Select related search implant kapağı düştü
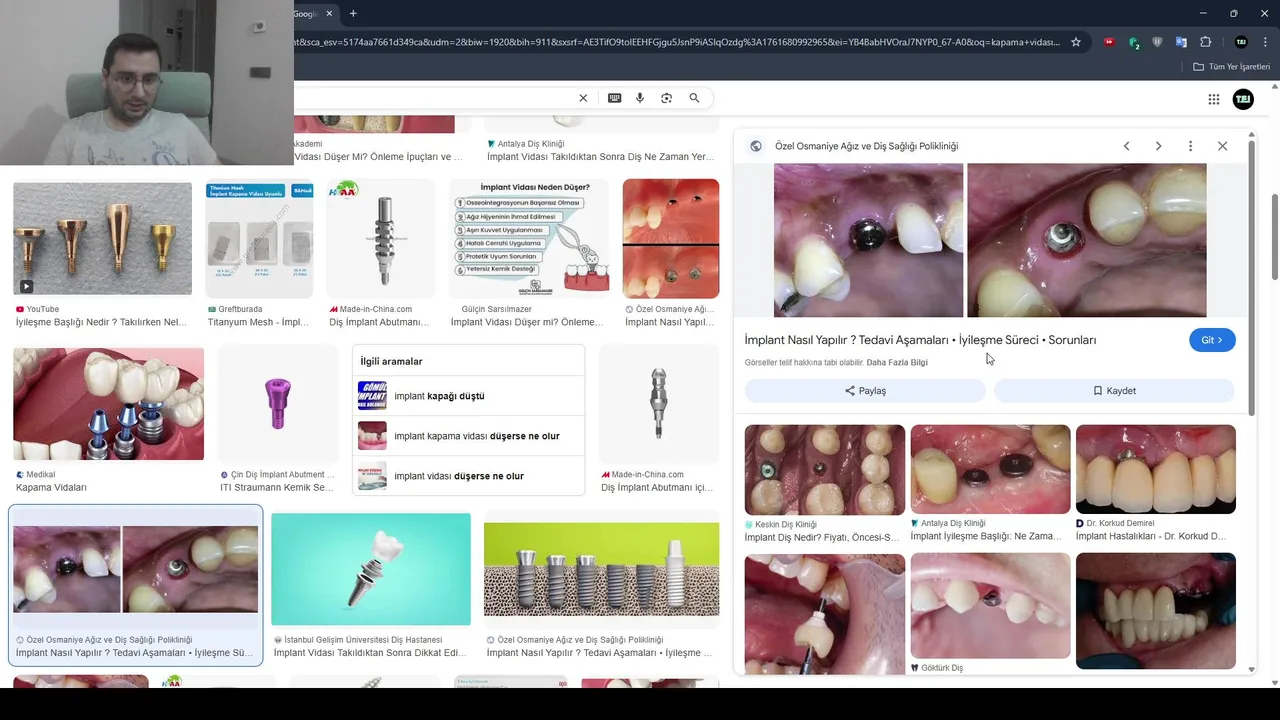This screenshot has height=720, width=1280. pos(468,396)
